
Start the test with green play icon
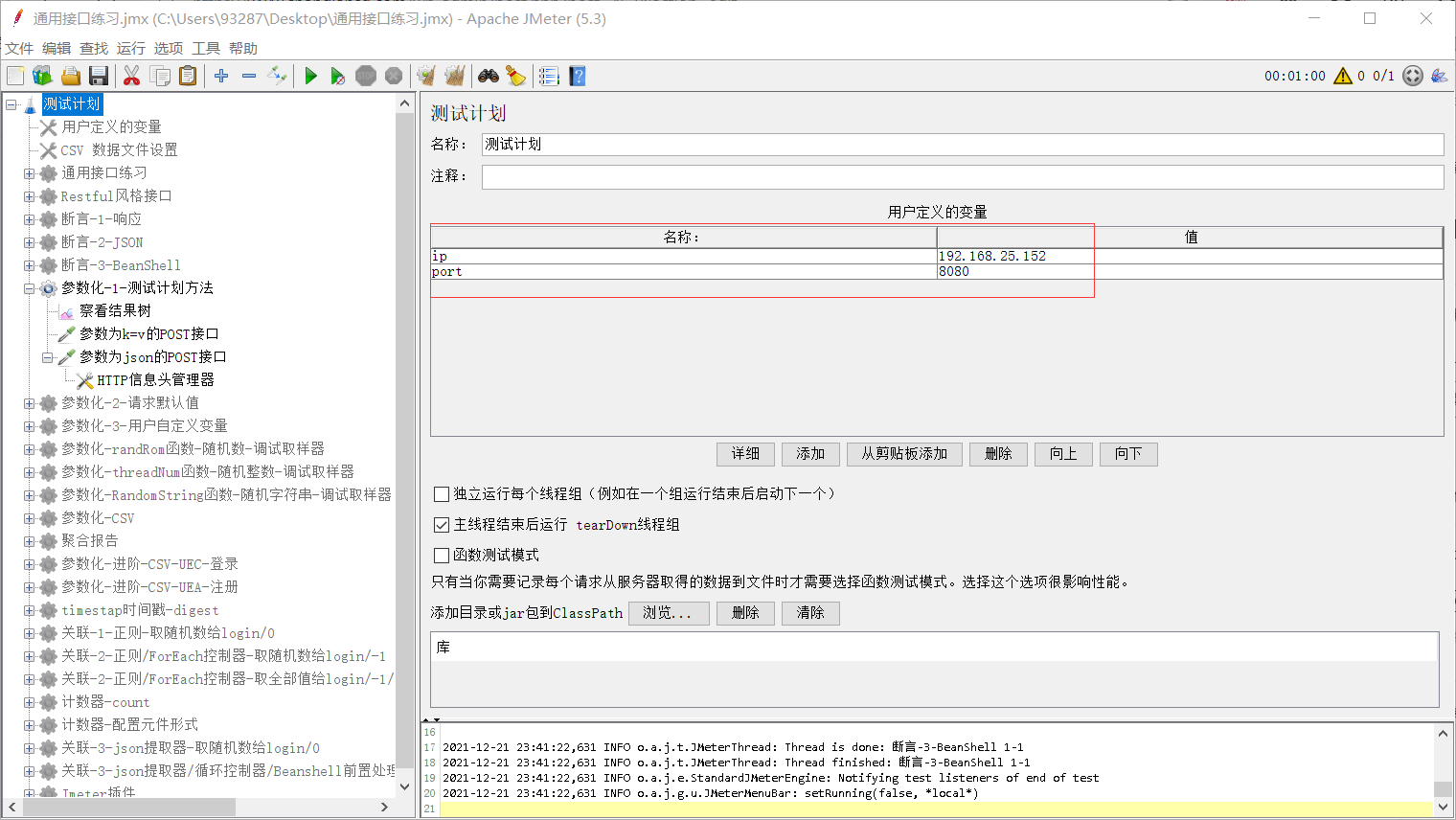click(x=310, y=76)
